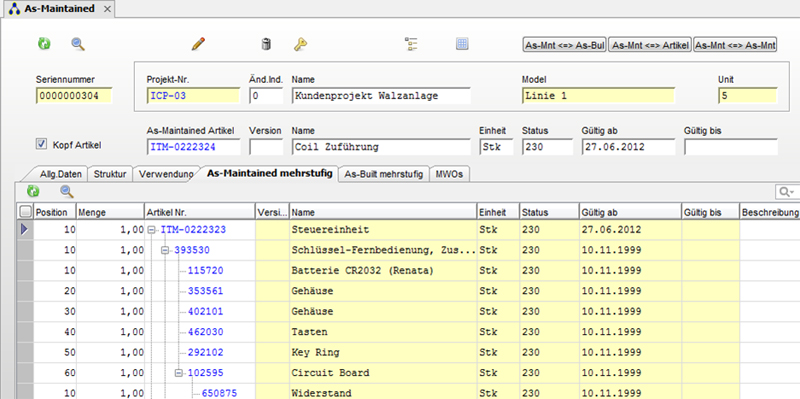Click the empty Gültig bis field
This screenshot has width=800, height=399.
[x=731, y=147]
